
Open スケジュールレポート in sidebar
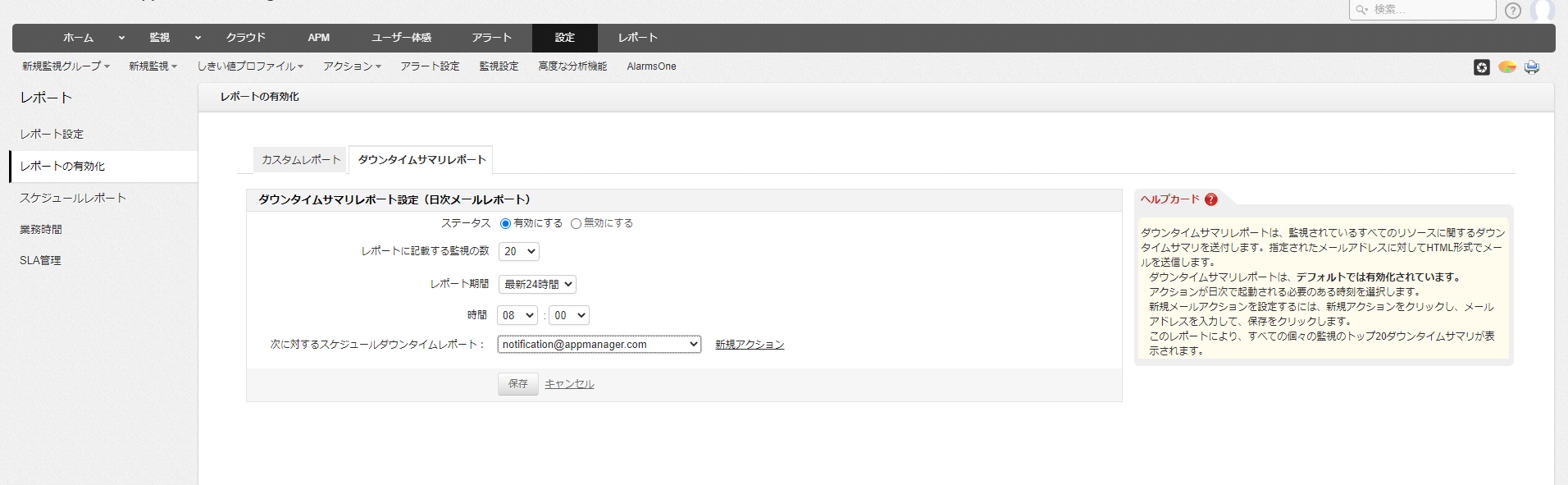(x=73, y=198)
